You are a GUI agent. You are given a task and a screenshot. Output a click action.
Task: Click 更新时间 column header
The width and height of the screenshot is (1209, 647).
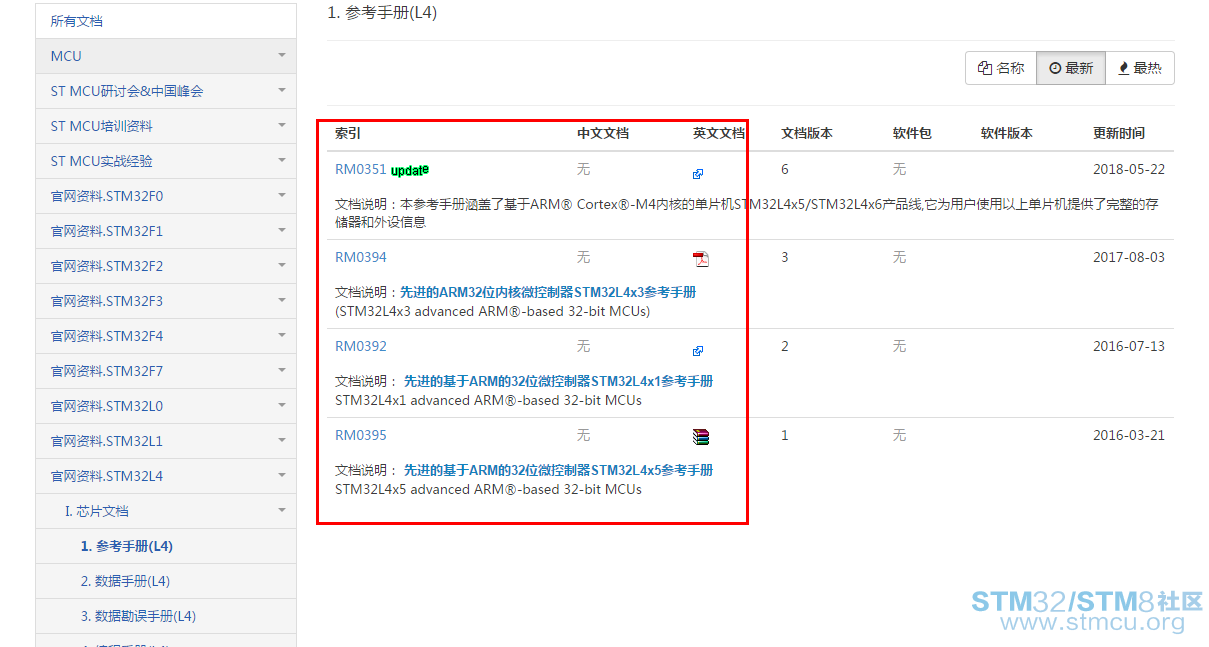click(x=1119, y=133)
